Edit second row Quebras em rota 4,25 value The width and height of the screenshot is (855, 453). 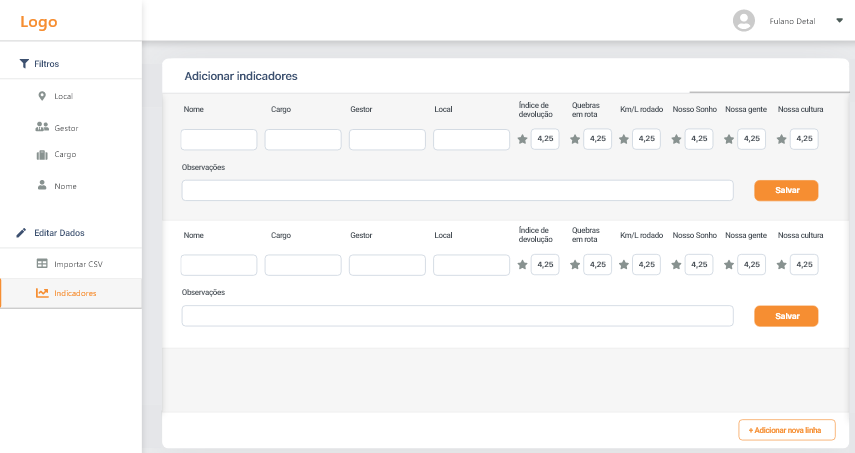click(x=598, y=264)
